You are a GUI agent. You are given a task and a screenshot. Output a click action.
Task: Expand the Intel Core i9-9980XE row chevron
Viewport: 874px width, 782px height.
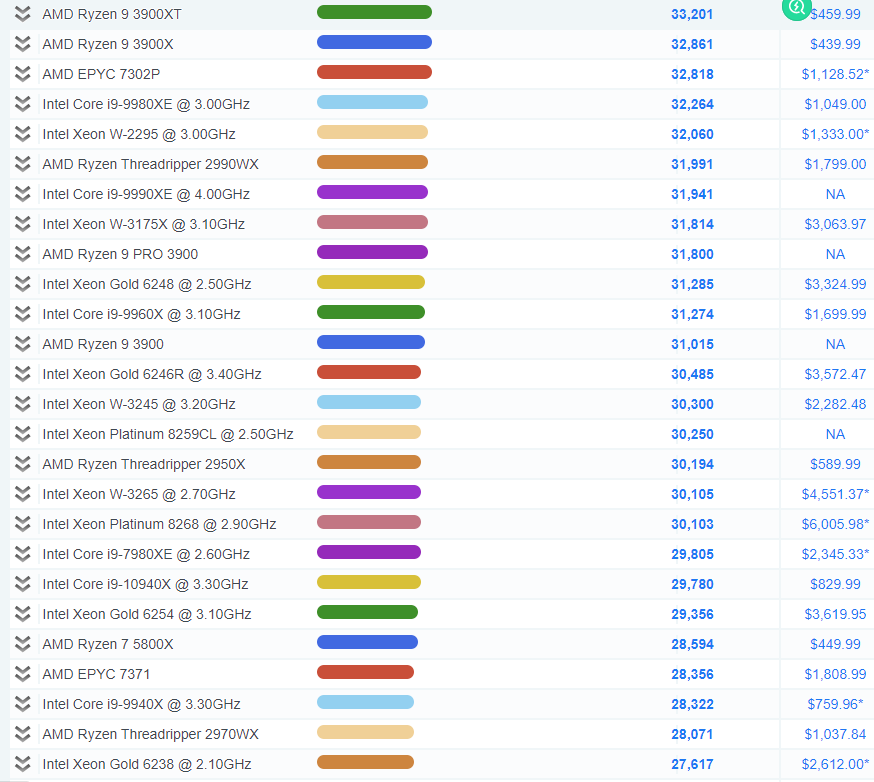[x=22, y=104]
